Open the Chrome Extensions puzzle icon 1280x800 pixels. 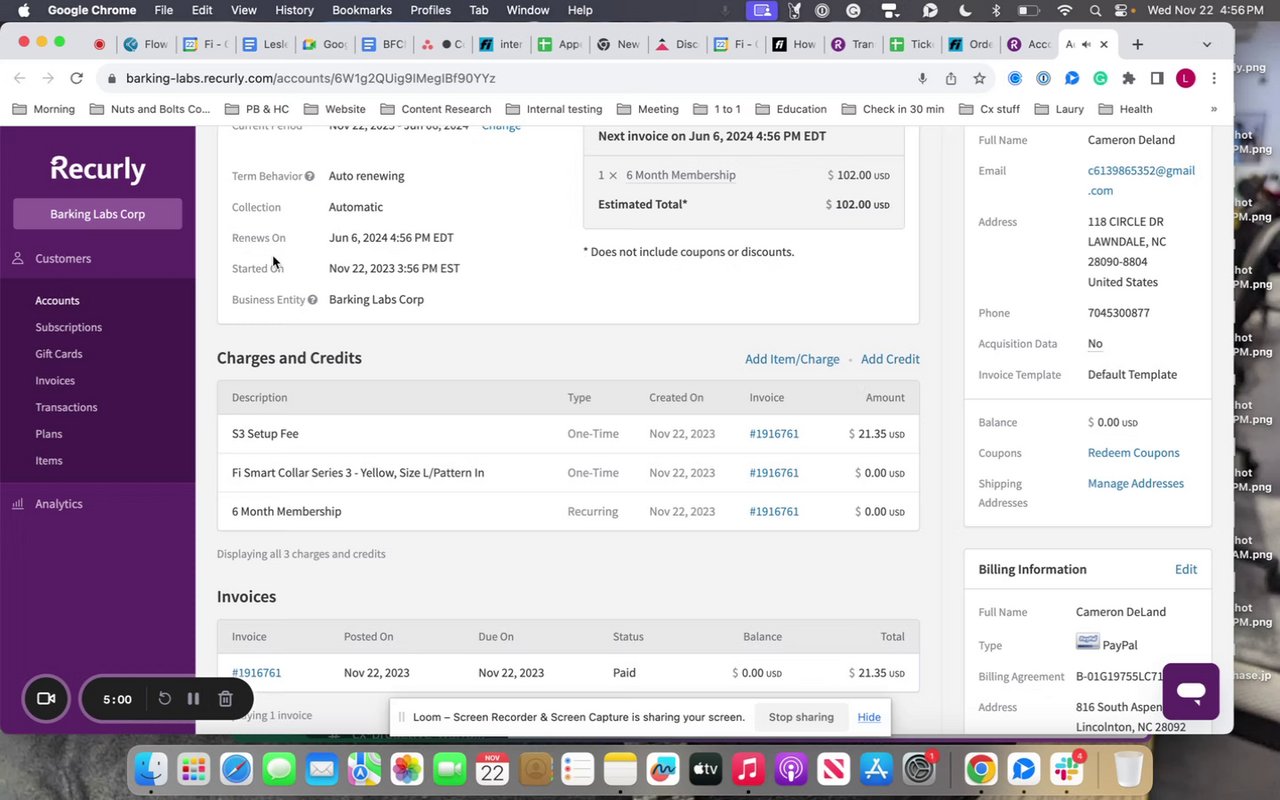pos(1129,78)
